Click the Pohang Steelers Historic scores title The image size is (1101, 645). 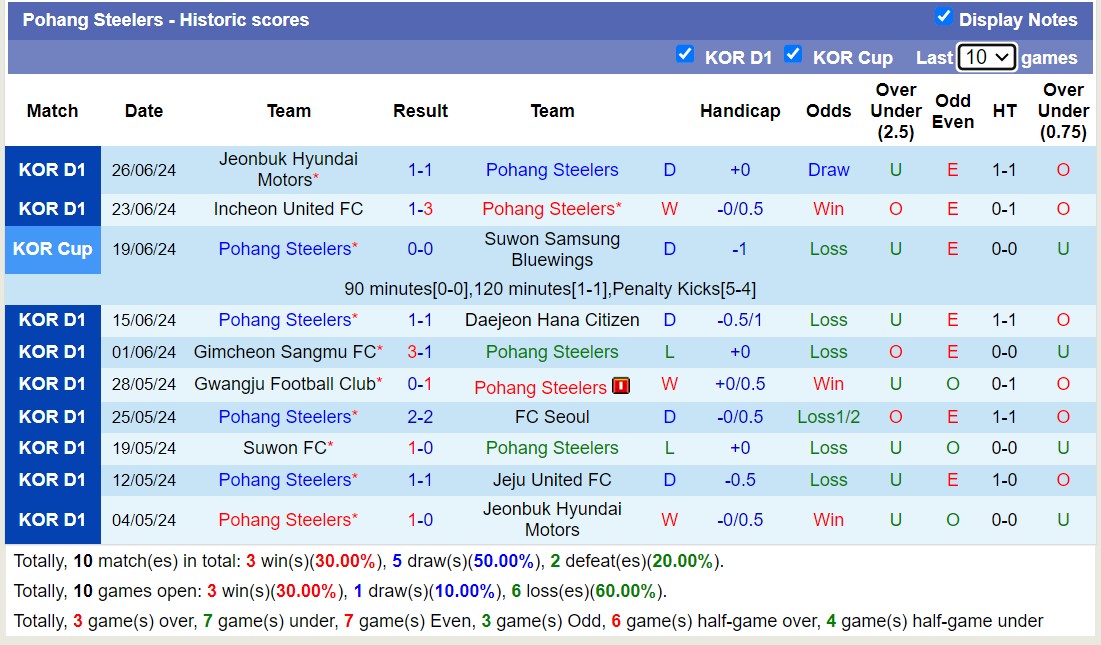click(166, 19)
